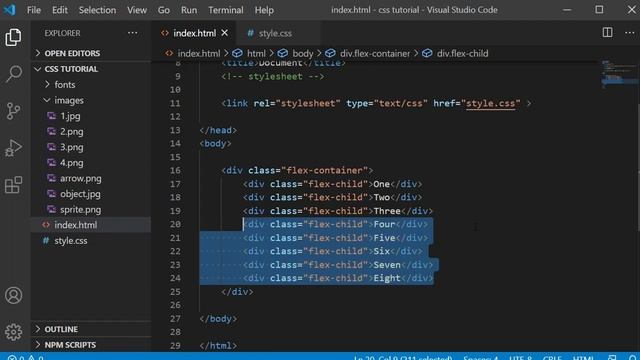The height and width of the screenshot is (360, 640).
Task: Click the text Three on line 19
Action: (387, 211)
